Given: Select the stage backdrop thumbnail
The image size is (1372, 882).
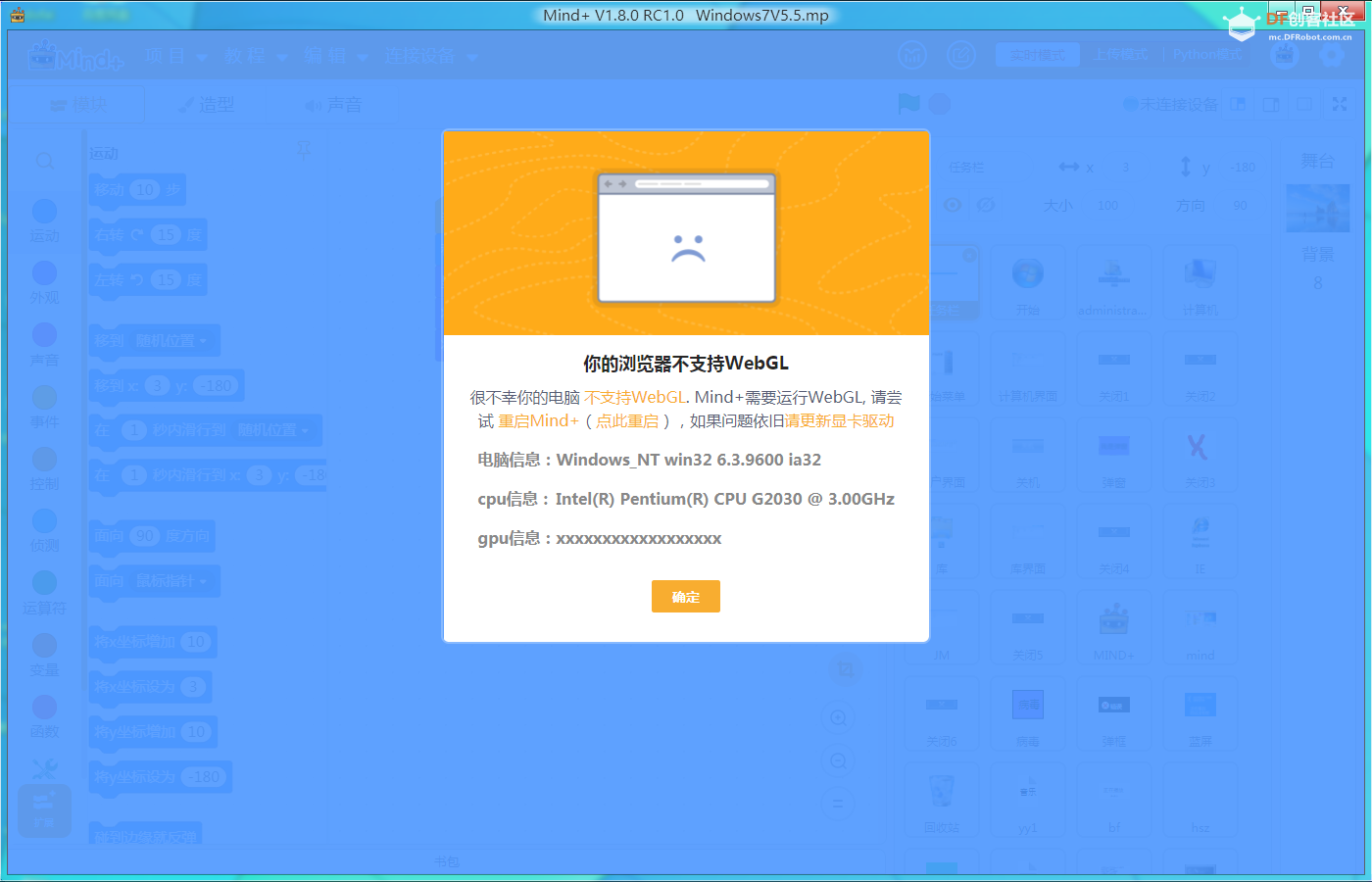Looking at the screenshot, I should 1318,208.
